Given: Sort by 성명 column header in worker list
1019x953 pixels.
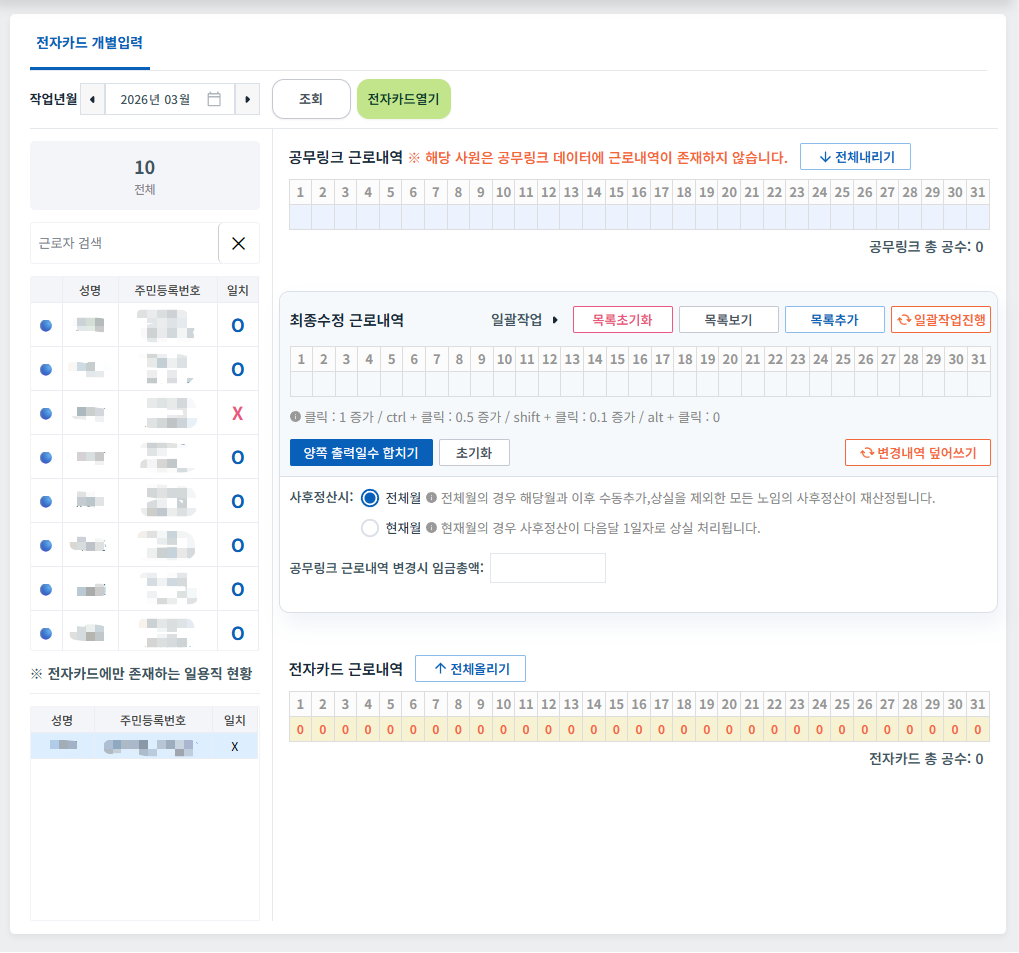Looking at the screenshot, I should pyautogui.click(x=90, y=290).
